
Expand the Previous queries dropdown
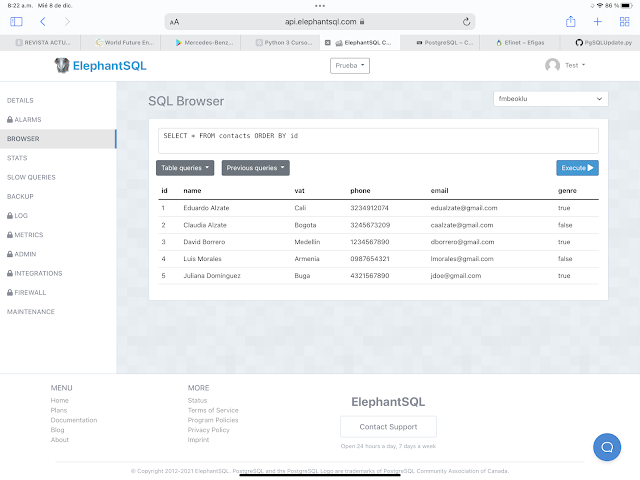click(x=256, y=168)
